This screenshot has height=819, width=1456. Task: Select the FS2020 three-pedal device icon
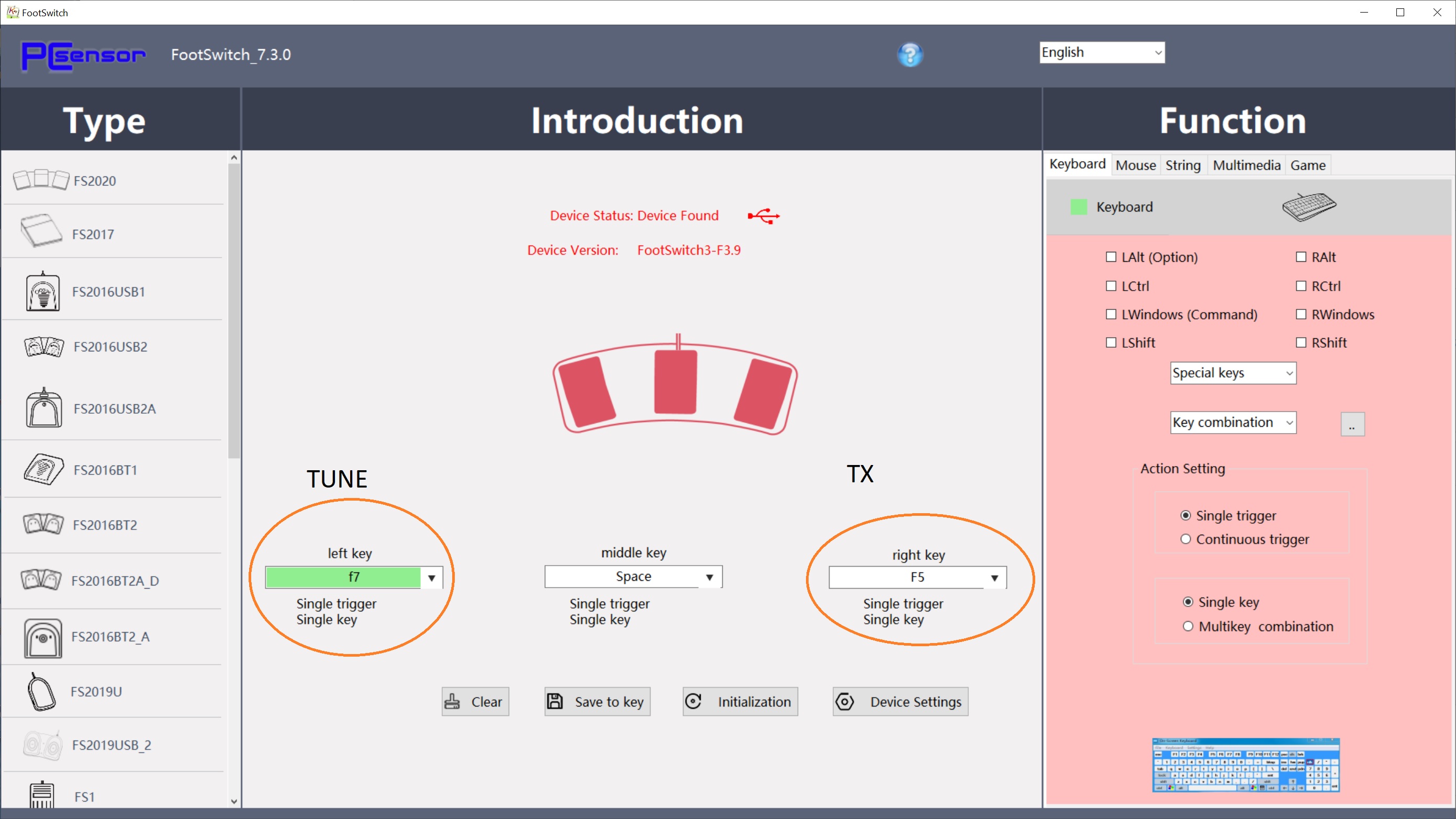coord(41,180)
